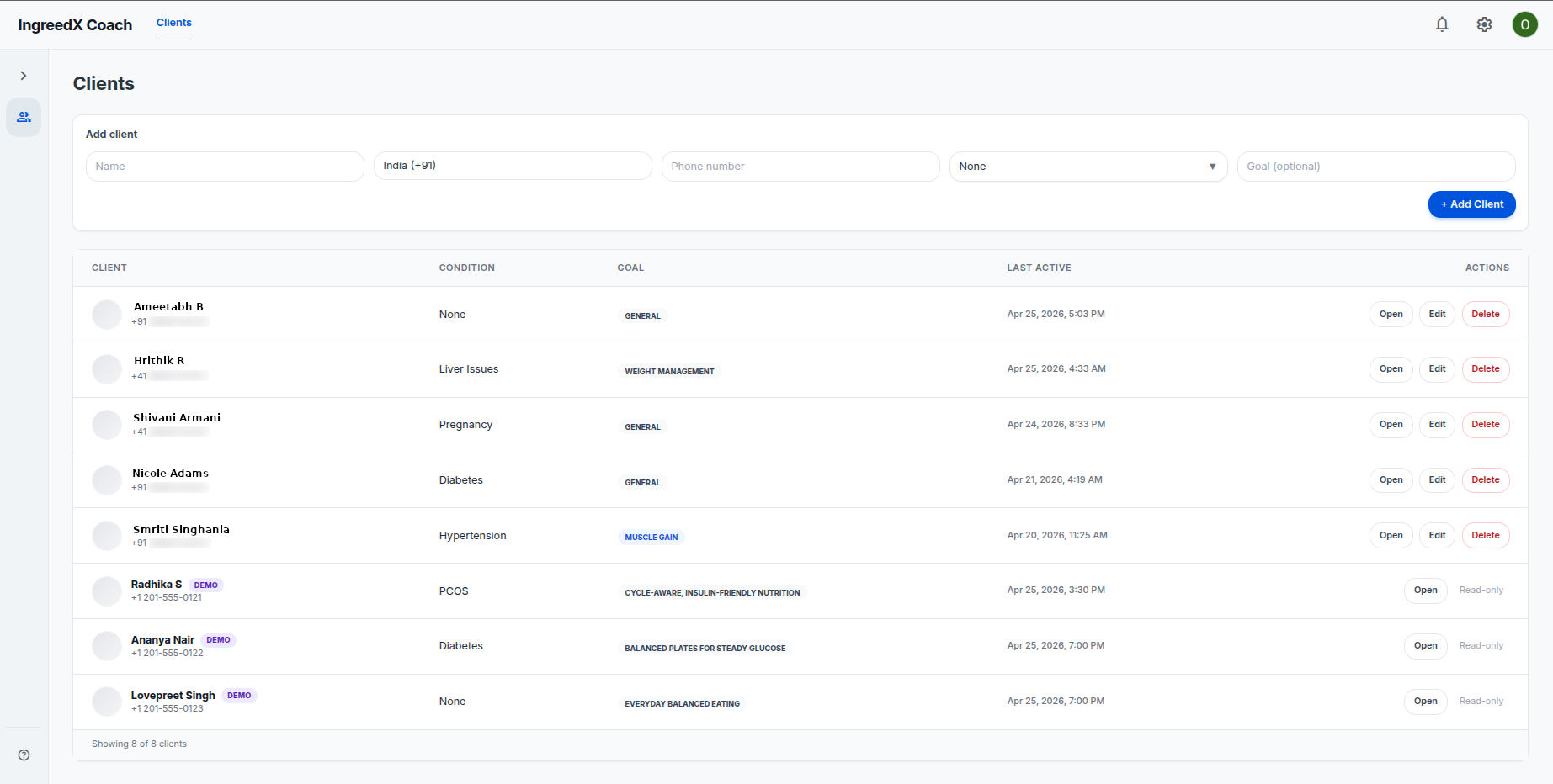Image resolution: width=1553 pixels, height=784 pixels.
Task: Open Lovepreet Singh demo client
Action: point(1425,702)
